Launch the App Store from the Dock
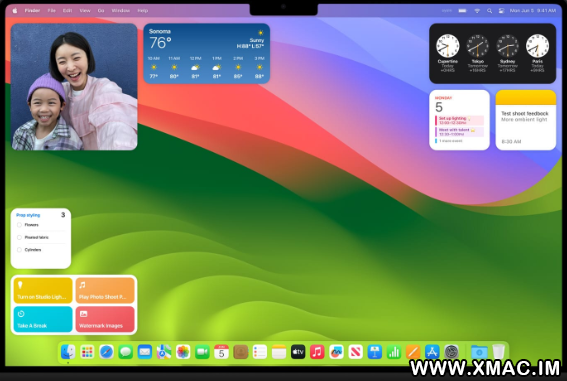This screenshot has height=381, width=567. pyautogui.click(x=432, y=352)
